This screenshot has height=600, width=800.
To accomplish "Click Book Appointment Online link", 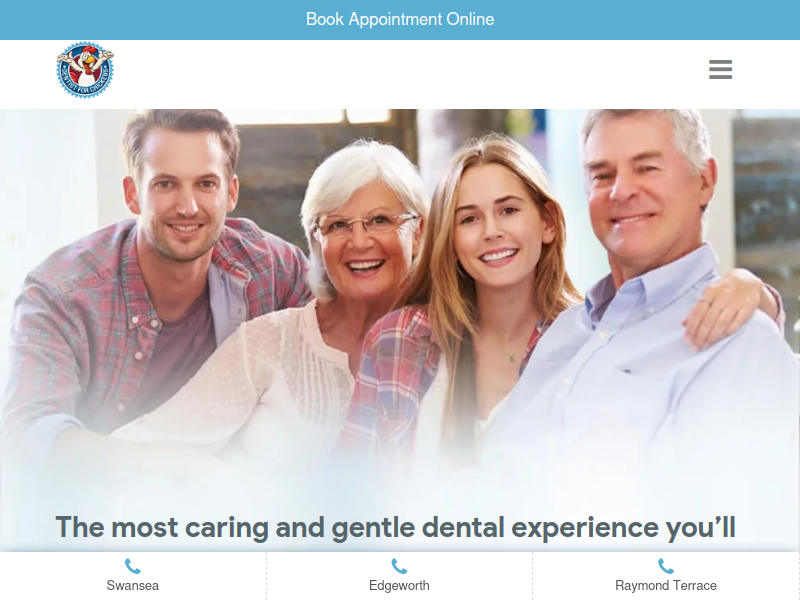I will 400,19.
